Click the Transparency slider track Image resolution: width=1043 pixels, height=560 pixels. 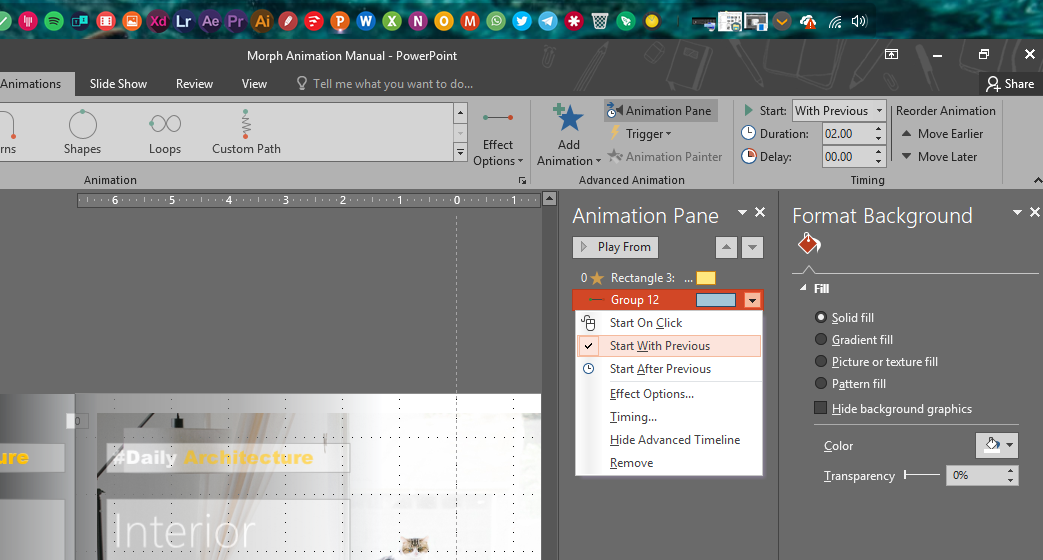tap(922, 476)
